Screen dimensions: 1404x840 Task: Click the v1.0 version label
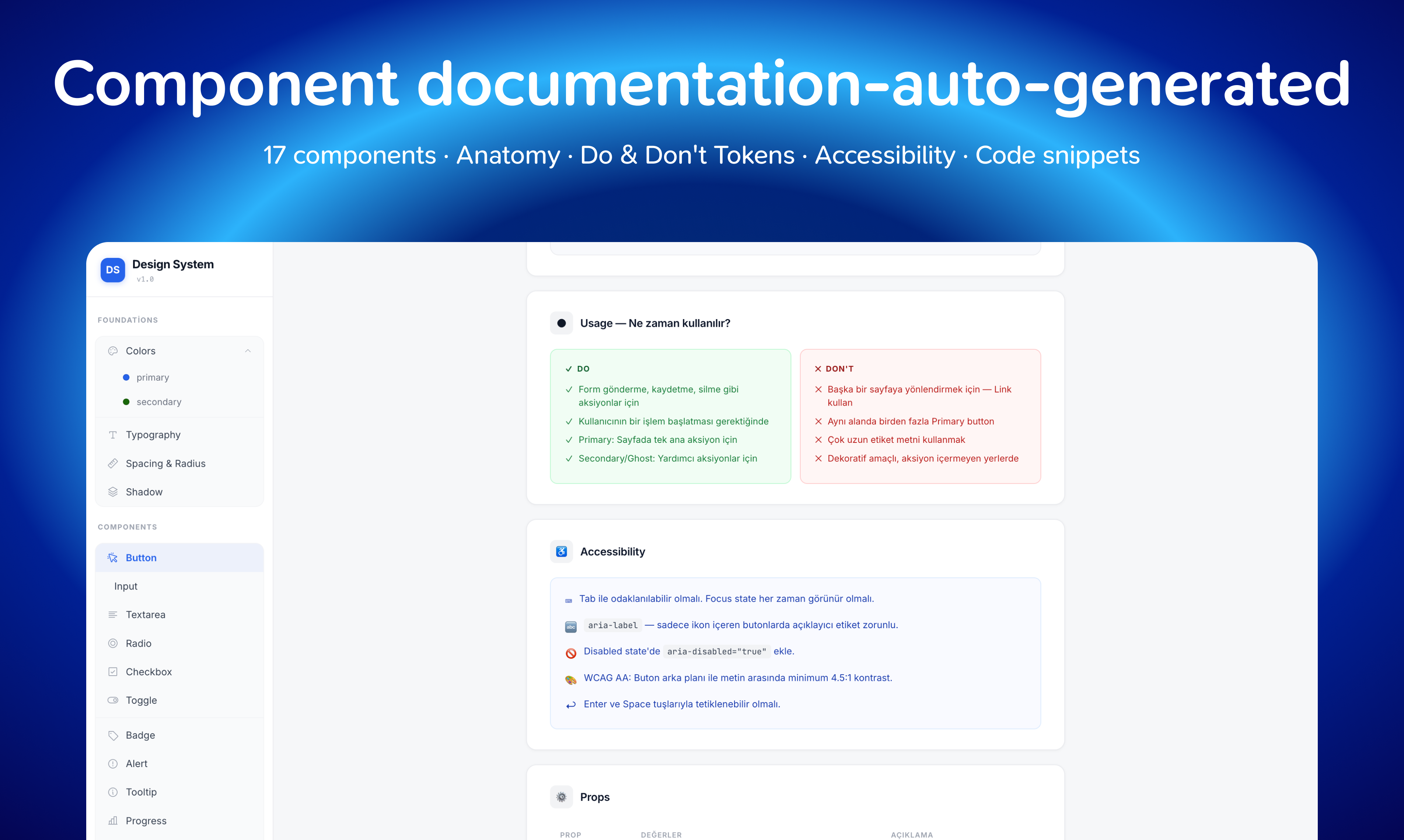145,280
